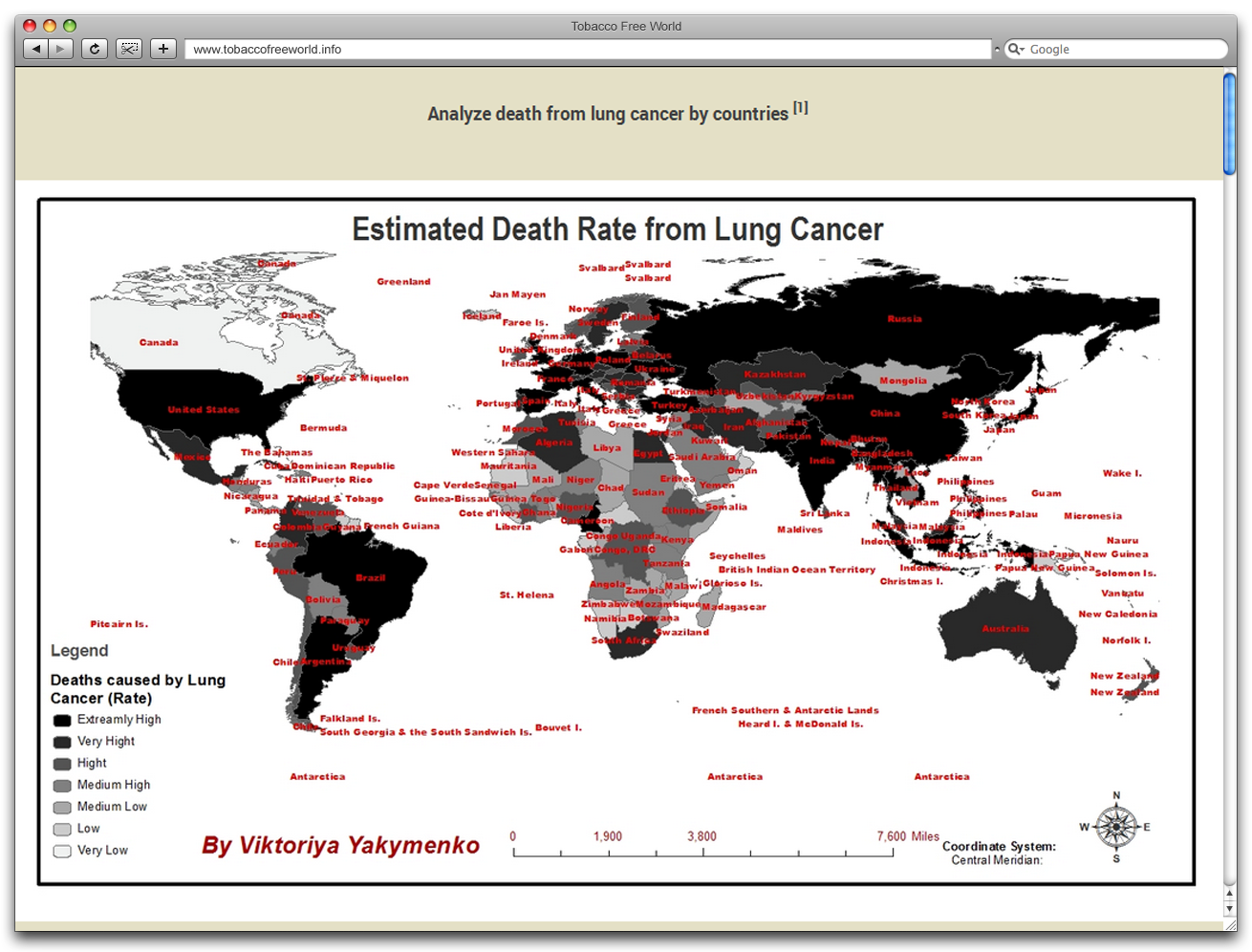Image resolution: width=1252 pixels, height=952 pixels.
Task: Click the 'Pitcairn Is.' map label
Action: coord(119,624)
